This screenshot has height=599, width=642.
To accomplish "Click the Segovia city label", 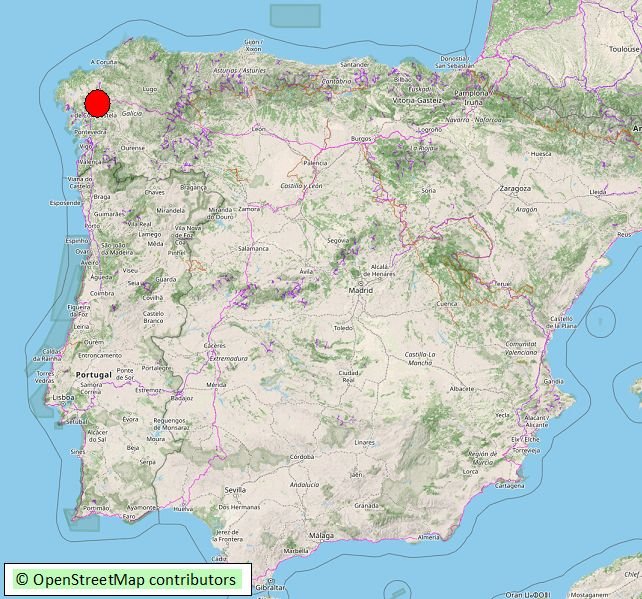I will [x=338, y=241].
